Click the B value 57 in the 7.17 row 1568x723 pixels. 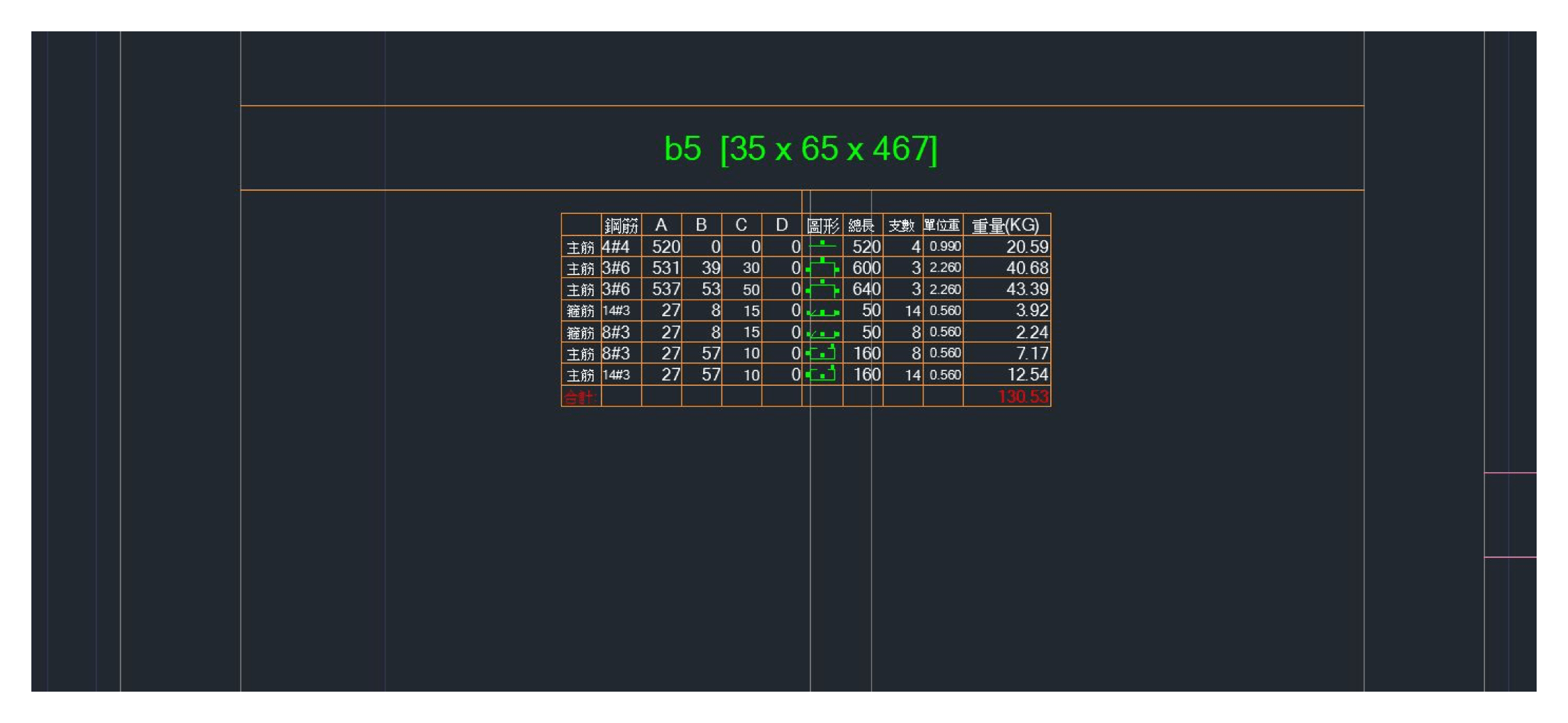711,353
